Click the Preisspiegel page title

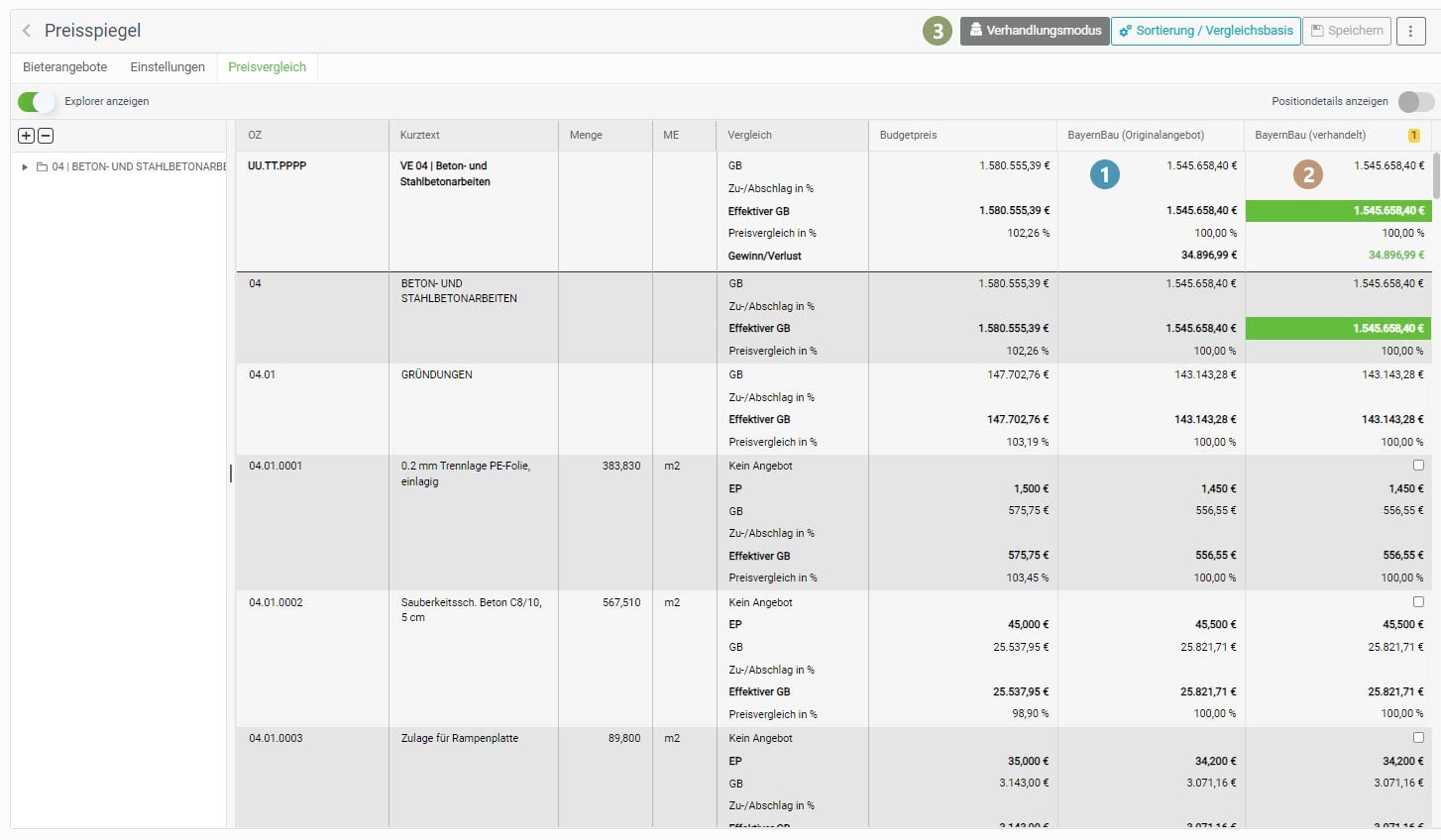(92, 31)
